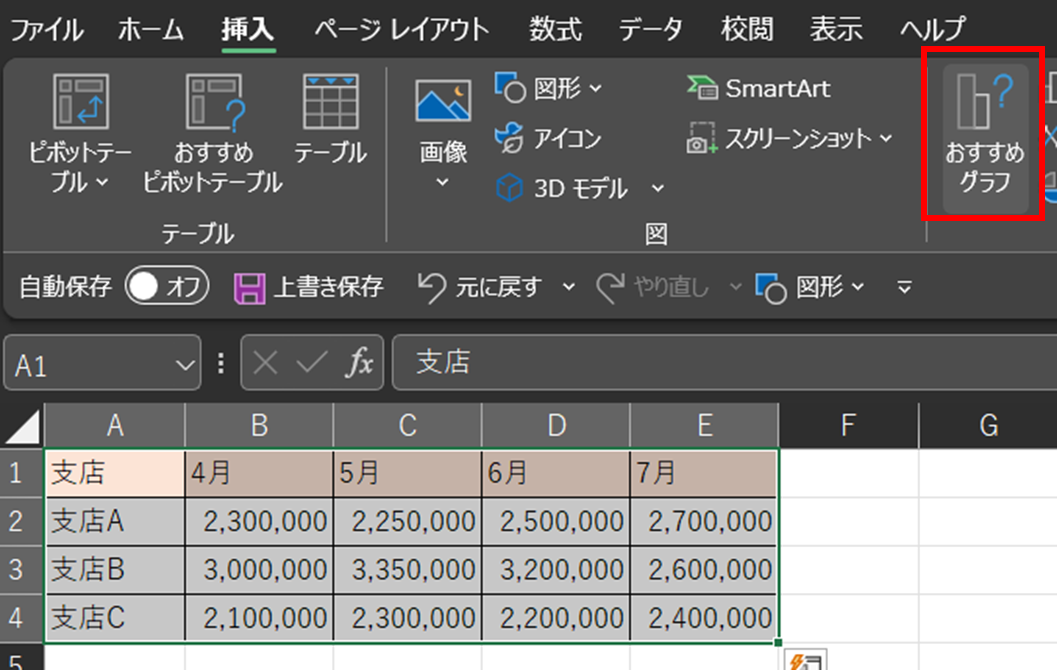Open the ファイル (File) tab
This screenshot has width=1057, height=670.
pos(47,30)
